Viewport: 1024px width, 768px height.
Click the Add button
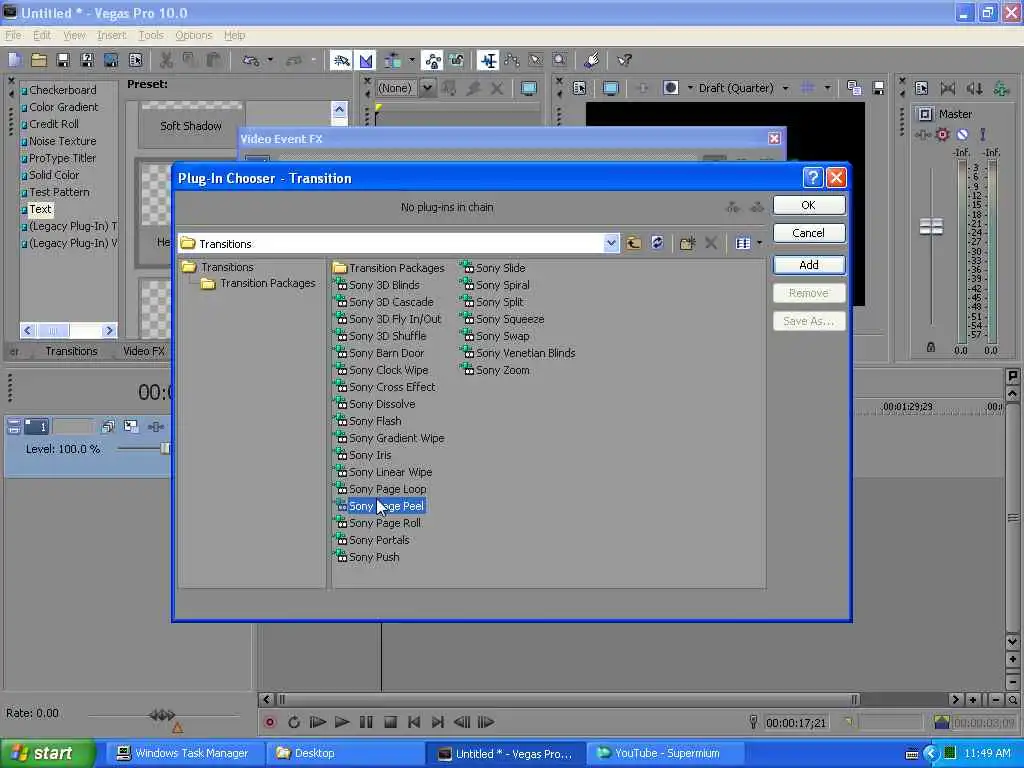pyautogui.click(x=808, y=264)
